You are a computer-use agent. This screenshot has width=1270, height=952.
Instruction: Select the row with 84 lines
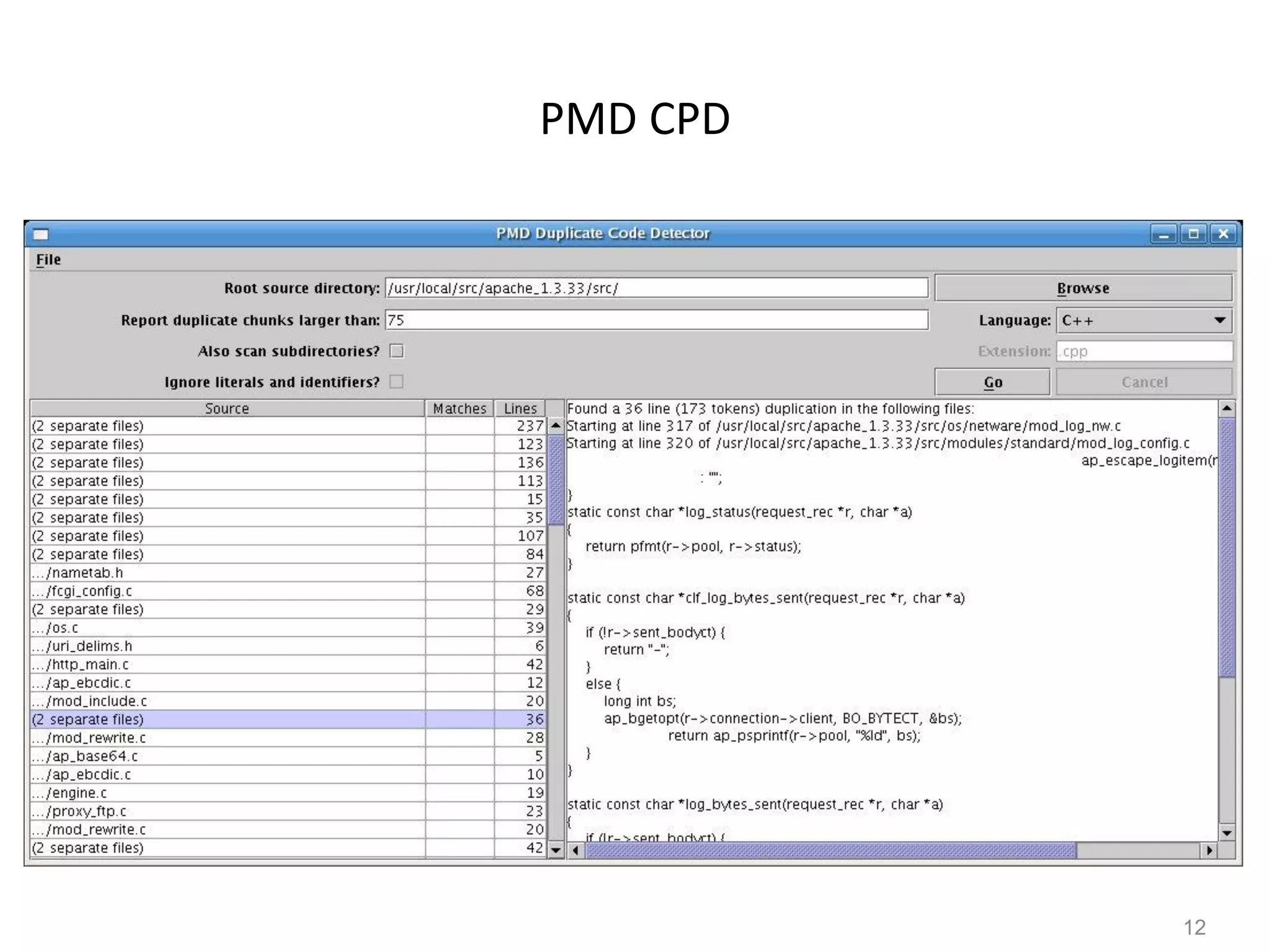click(x=288, y=554)
